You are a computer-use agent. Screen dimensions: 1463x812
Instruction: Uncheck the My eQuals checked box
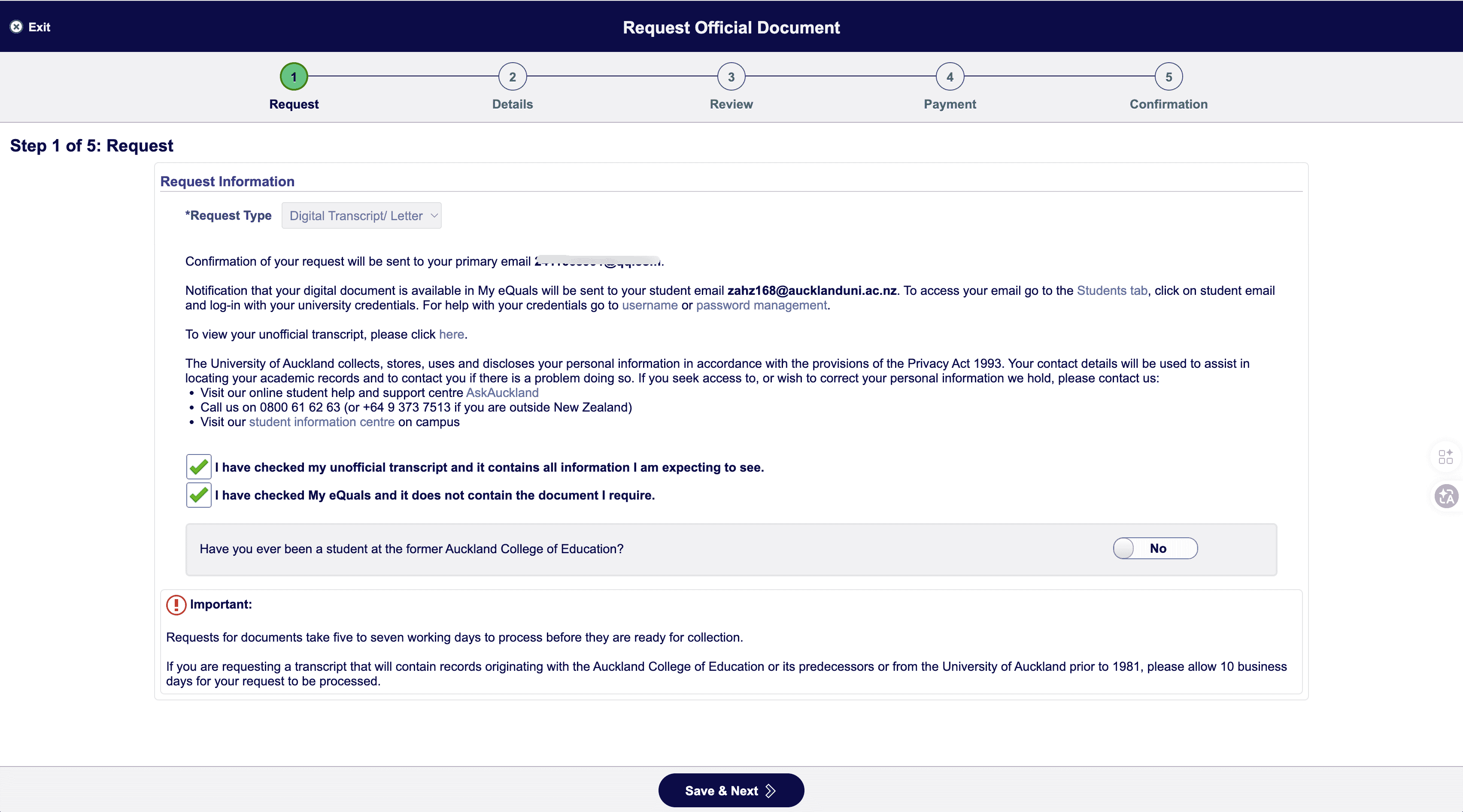[x=199, y=494]
